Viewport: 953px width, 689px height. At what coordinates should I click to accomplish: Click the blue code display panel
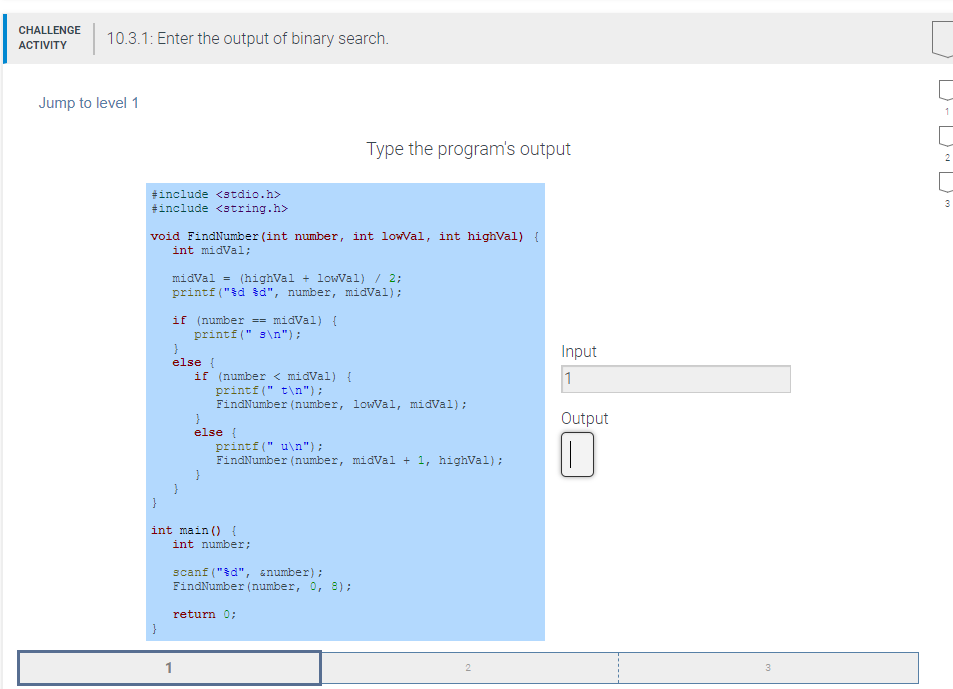click(345, 410)
